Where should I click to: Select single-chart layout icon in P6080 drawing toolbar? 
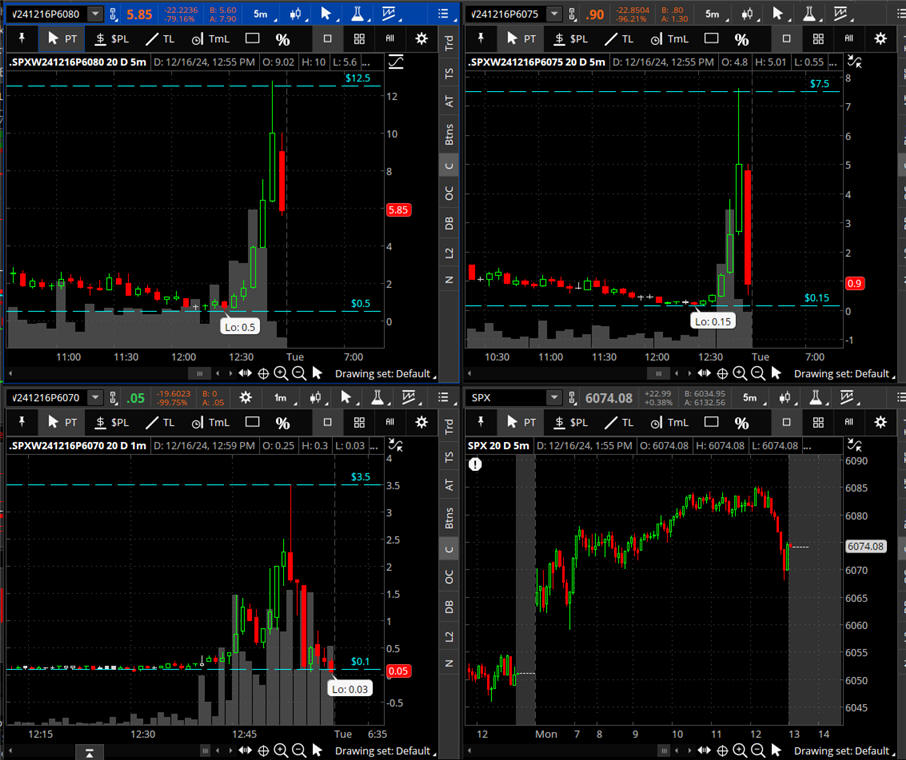tap(328, 39)
